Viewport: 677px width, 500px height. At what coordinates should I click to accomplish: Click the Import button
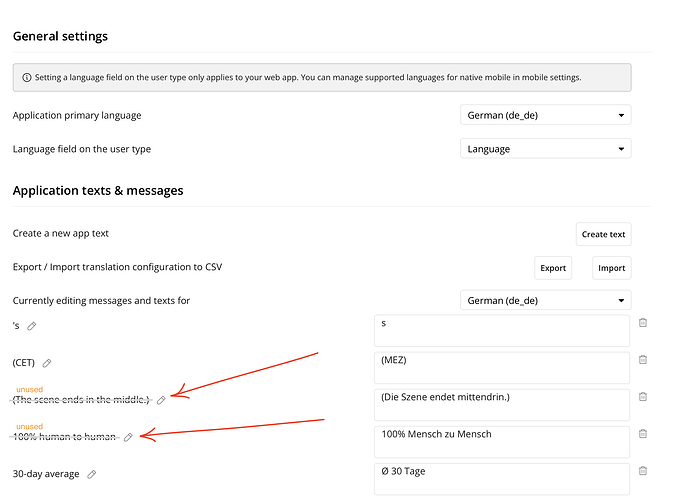611,268
